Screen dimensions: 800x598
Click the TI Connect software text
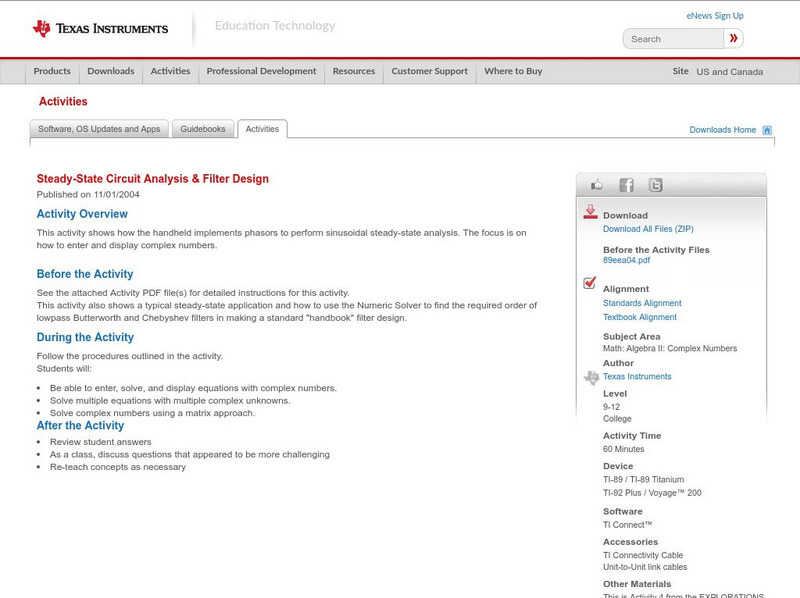628,525
